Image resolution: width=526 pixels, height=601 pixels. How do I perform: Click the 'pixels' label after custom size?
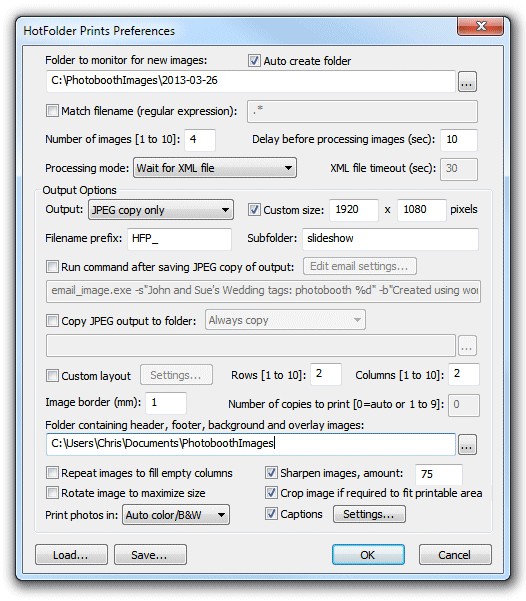tap(464, 209)
